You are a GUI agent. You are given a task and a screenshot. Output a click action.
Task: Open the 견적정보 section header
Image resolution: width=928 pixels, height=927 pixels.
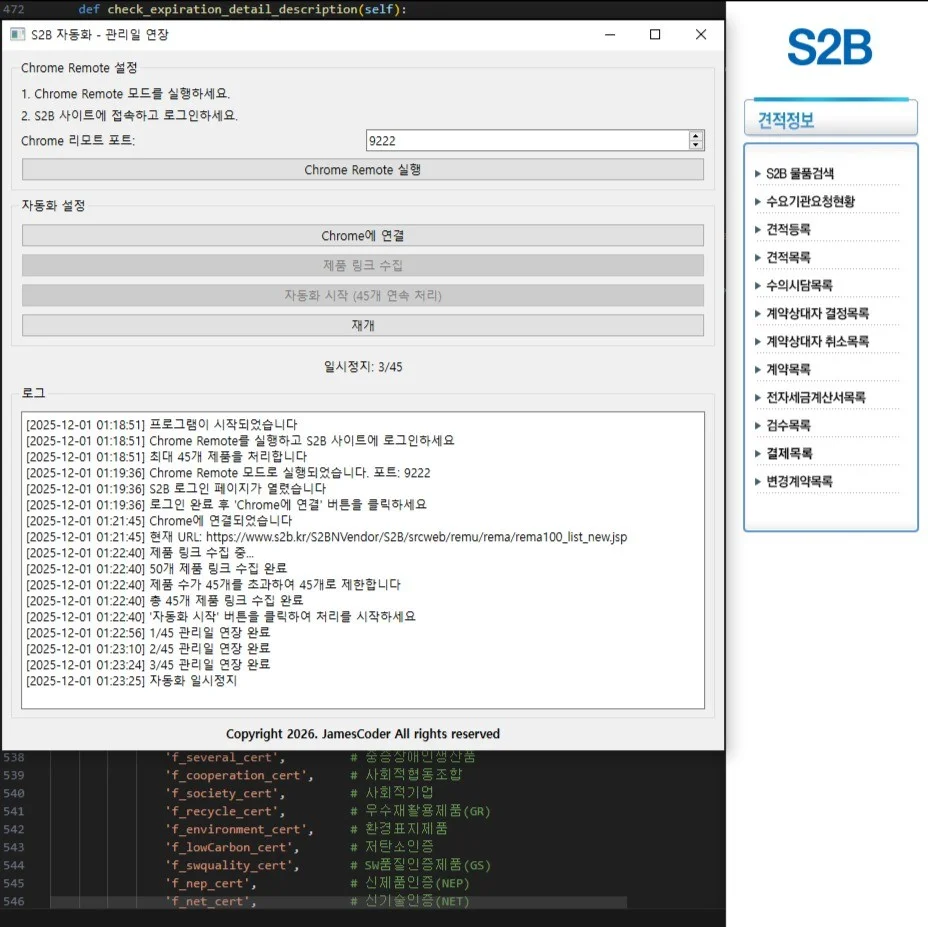830,120
